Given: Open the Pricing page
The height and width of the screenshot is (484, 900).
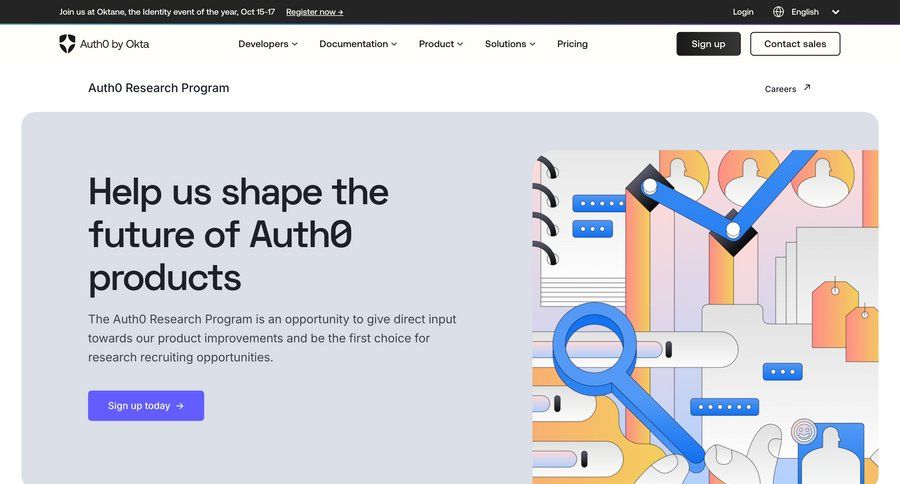Looking at the screenshot, I should 572,44.
